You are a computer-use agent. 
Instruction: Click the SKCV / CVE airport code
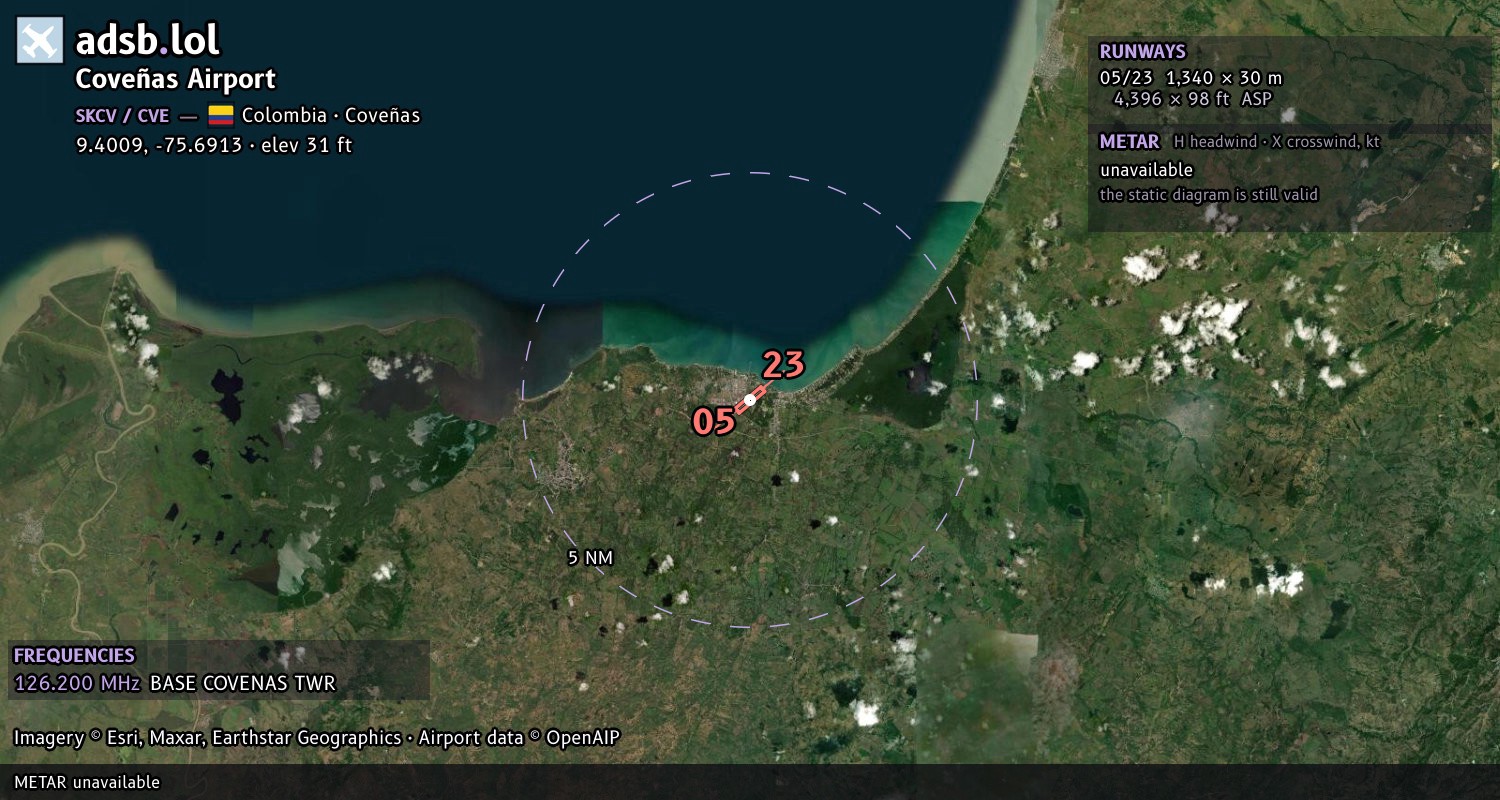(x=122, y=115)
